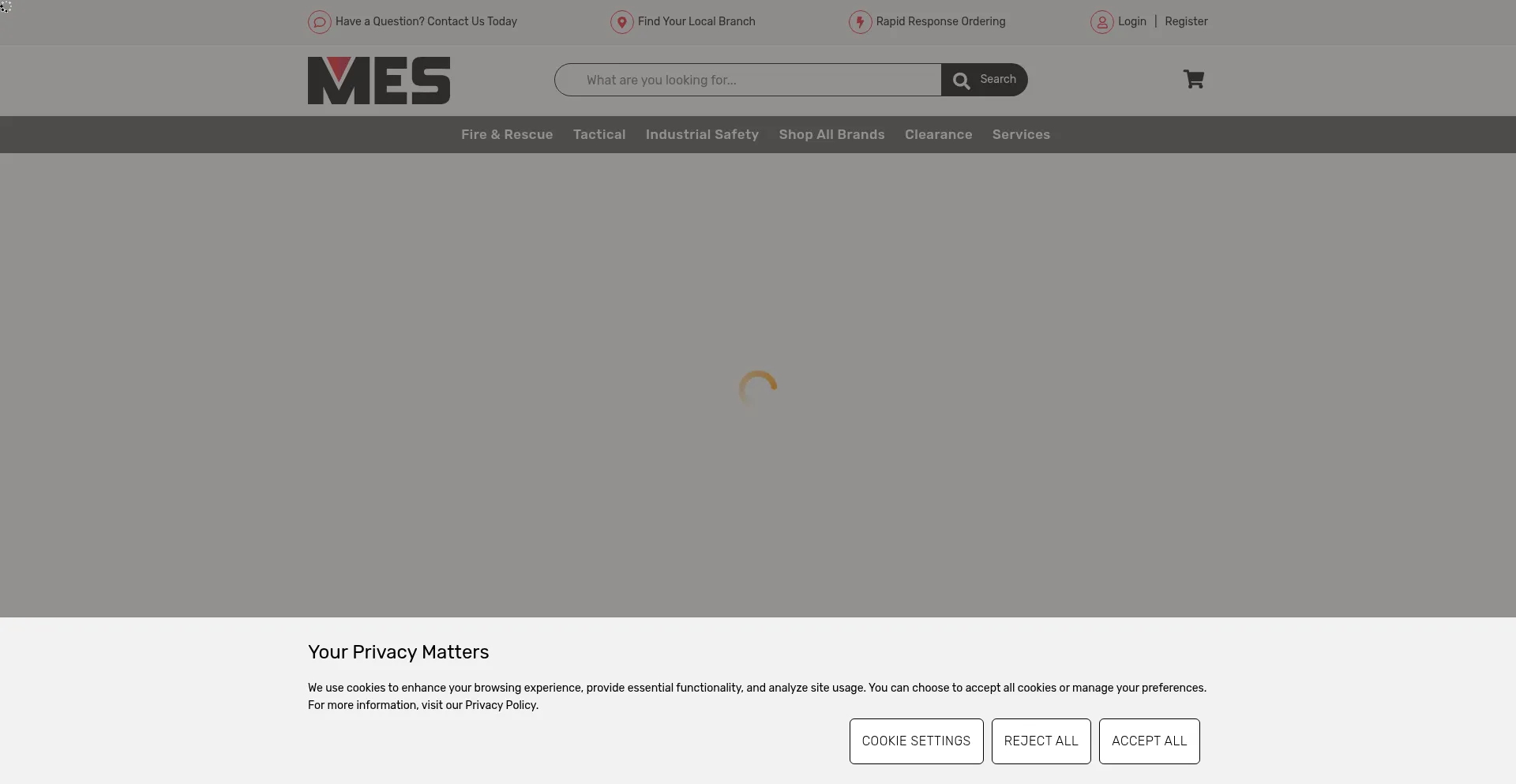The height and width of the screenshot is (784, 1516).
Task: Open the shopping cart
Action: [1193, 79]
